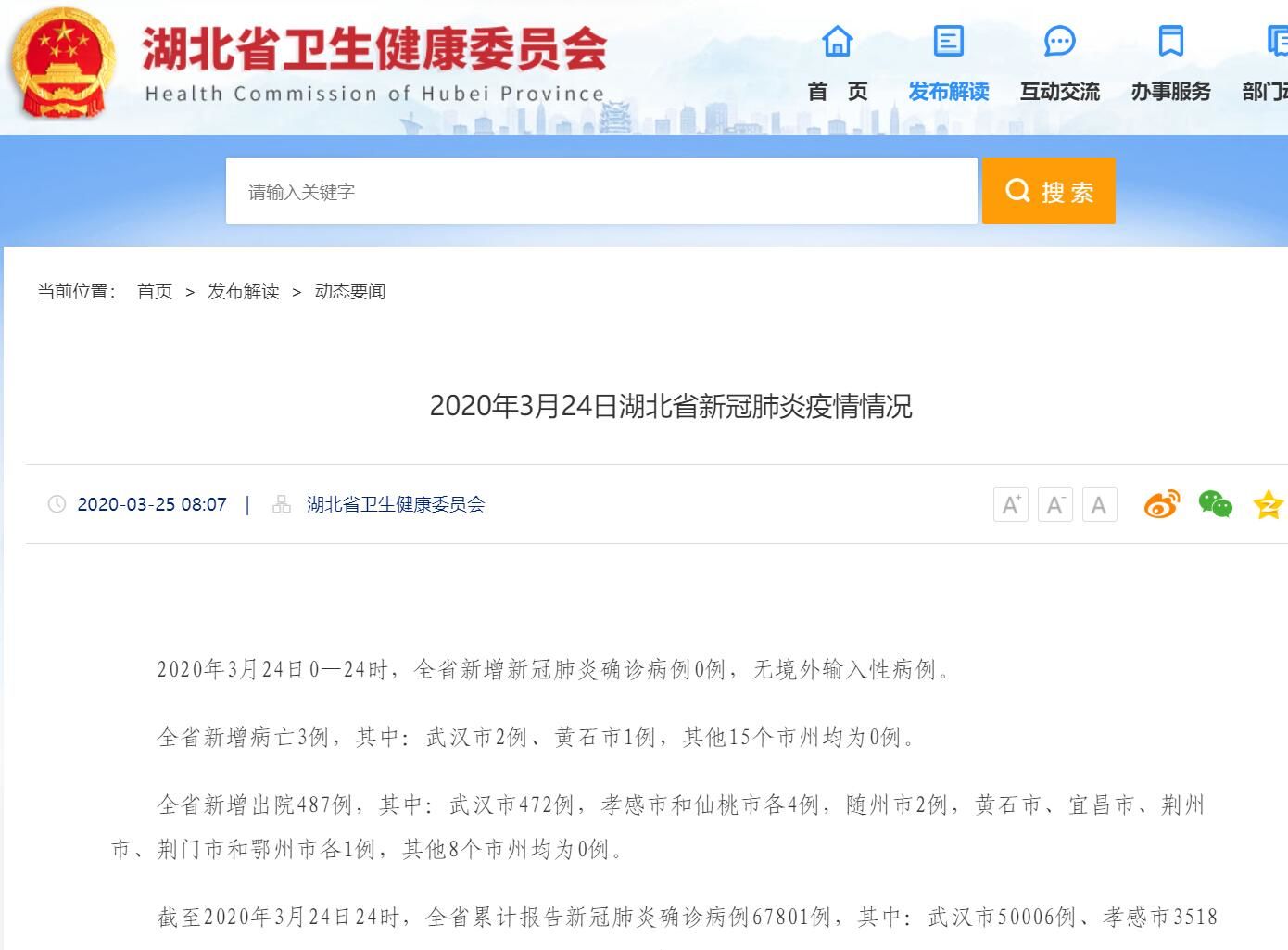
Task: Click the 发布解读 document icon
Action: [948, 41]
